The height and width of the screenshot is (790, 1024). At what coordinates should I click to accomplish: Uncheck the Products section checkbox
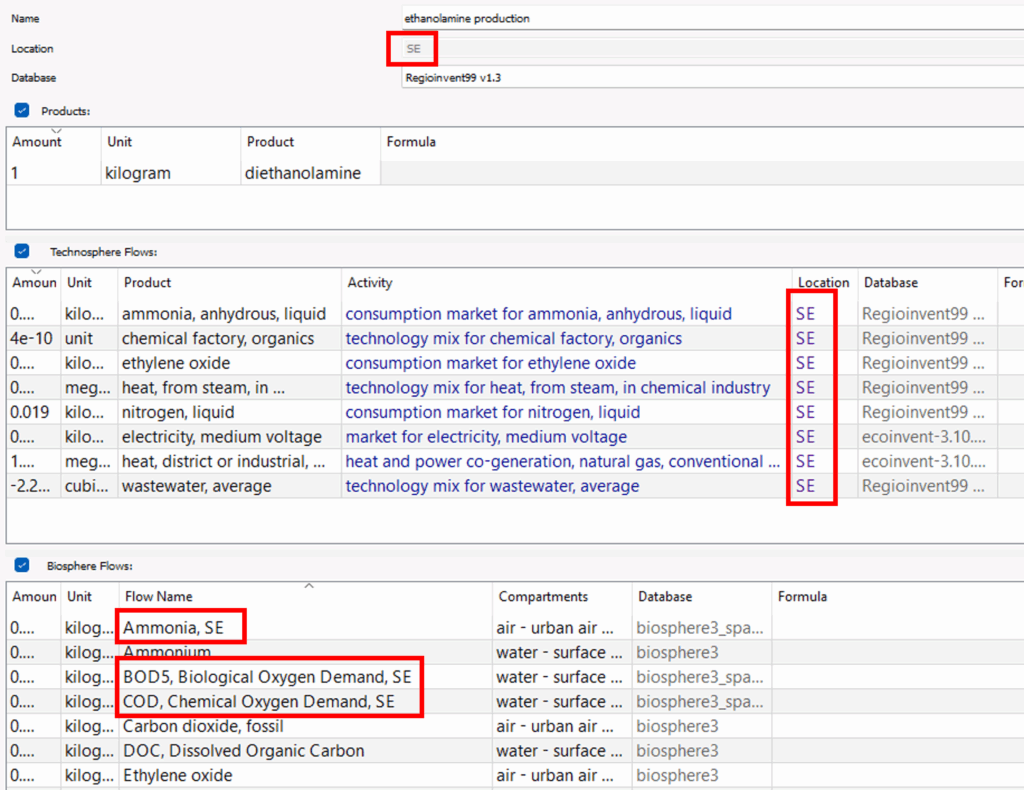point(22,110)
